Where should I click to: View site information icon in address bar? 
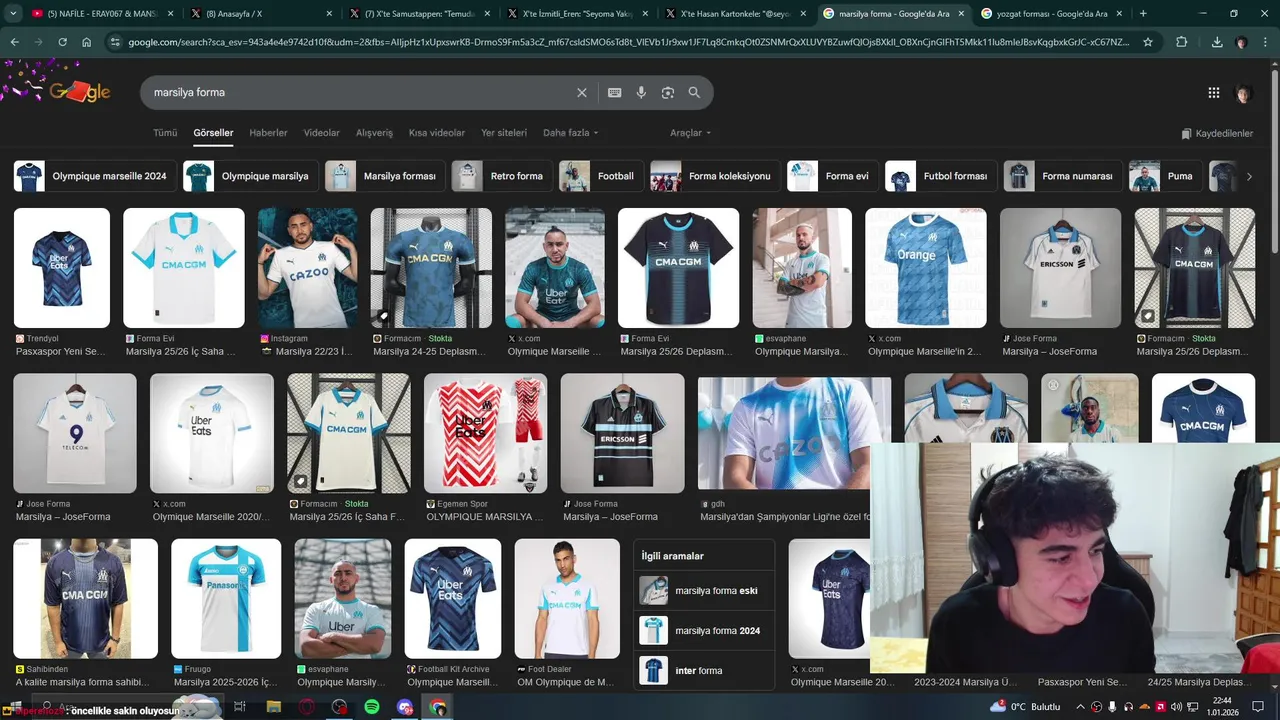pos(115,42)
